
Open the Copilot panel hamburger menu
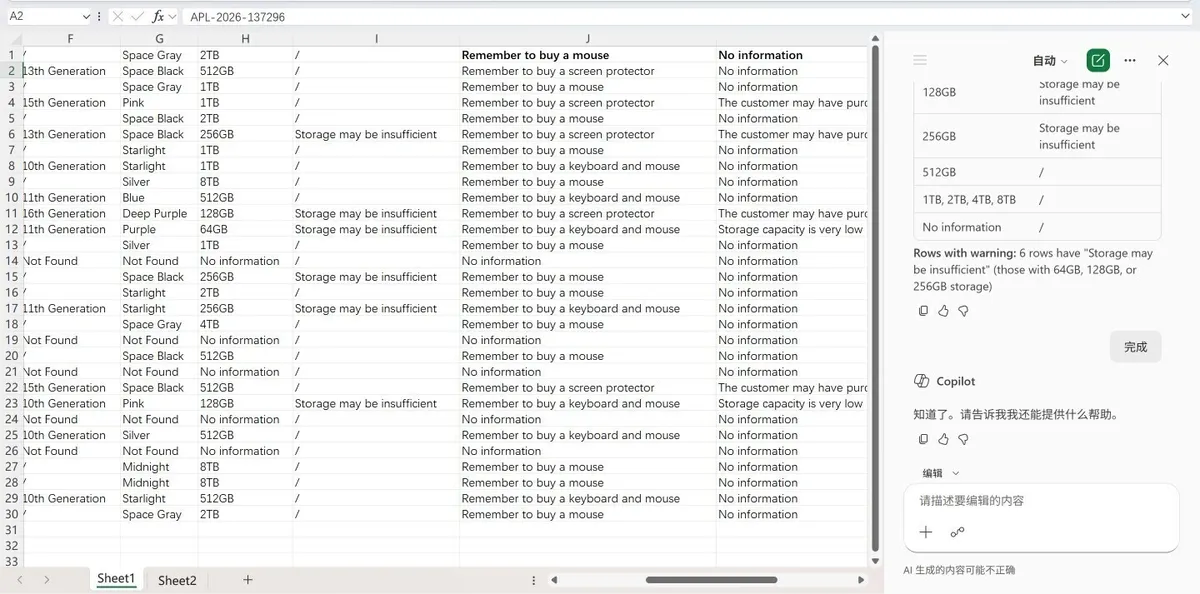click(920, 61)
